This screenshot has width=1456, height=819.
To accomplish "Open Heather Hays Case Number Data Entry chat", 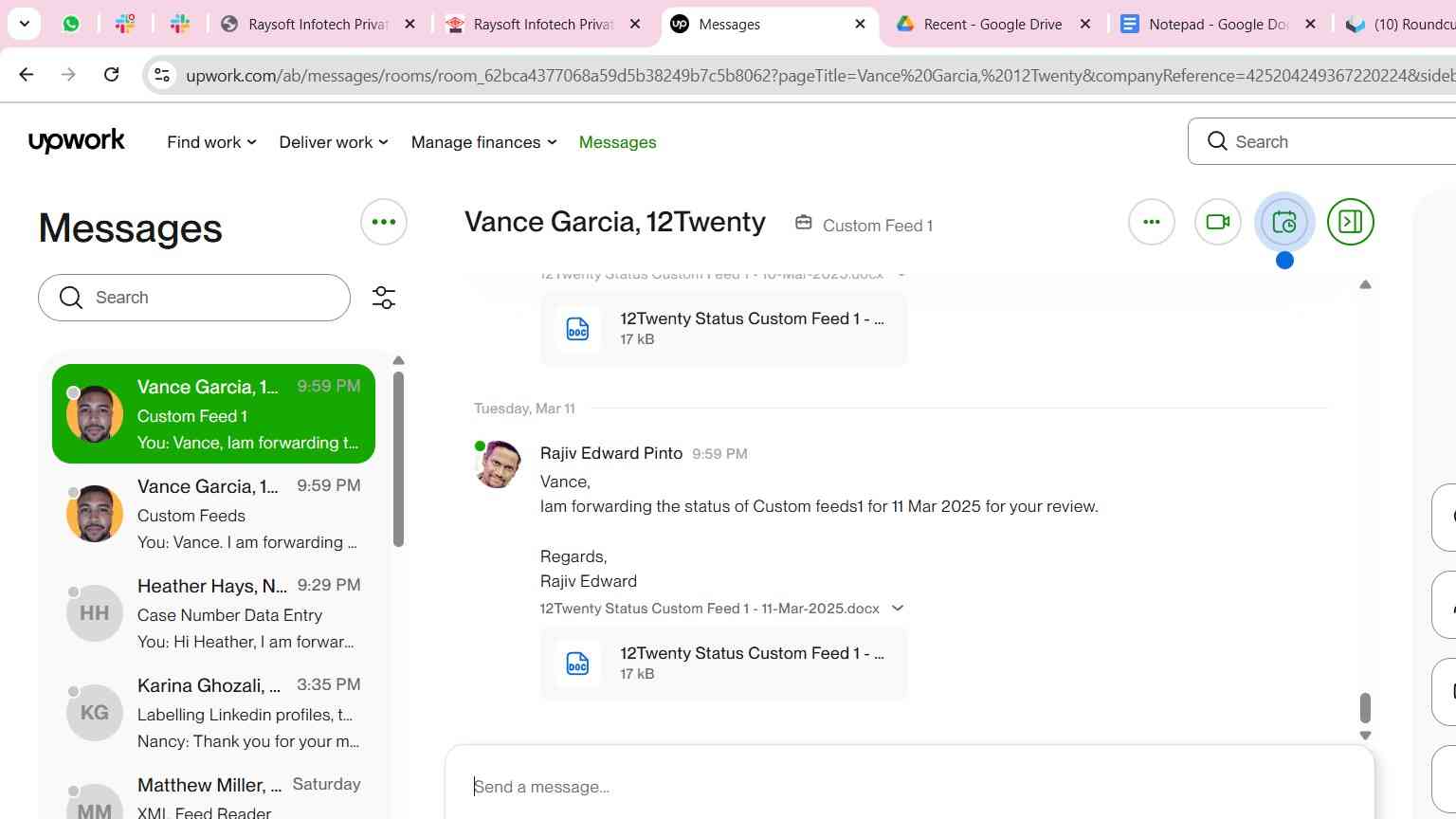I will coord(213,613).
